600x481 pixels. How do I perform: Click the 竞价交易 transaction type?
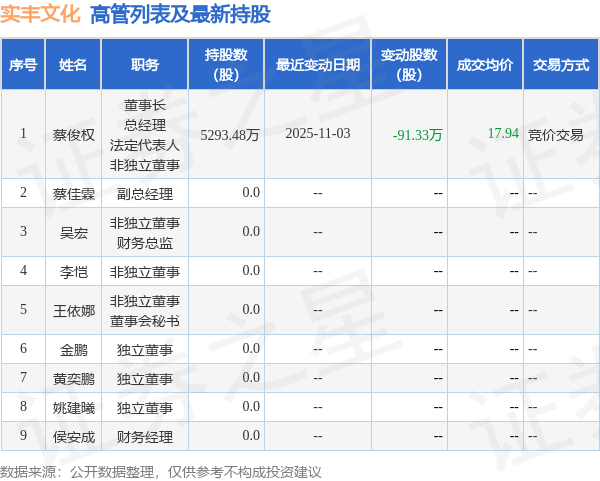556,135
